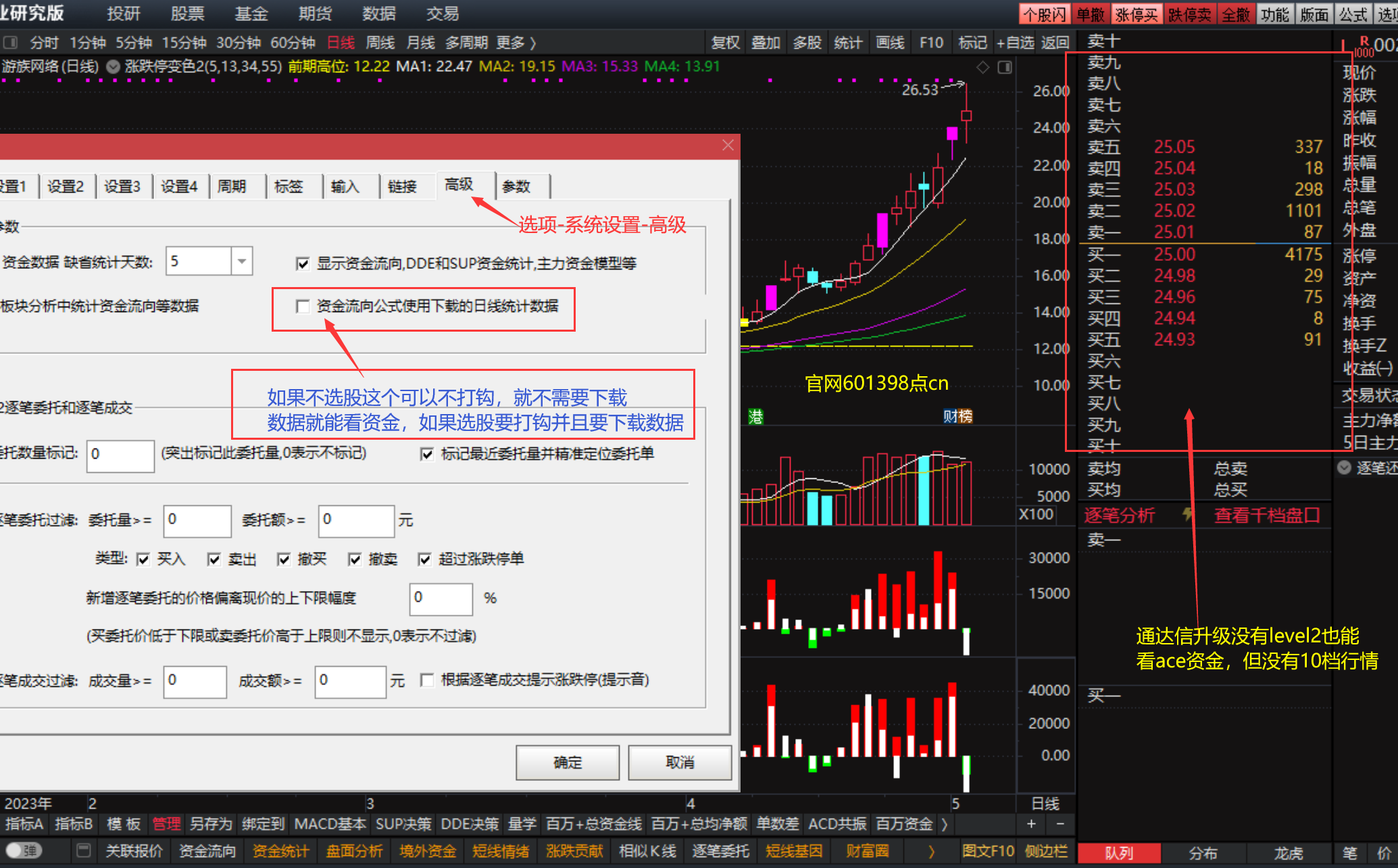Uncheck the 撤买 type checkbox
The width and height of the screenshot is (1398, 868).
(x=284, y=559)
